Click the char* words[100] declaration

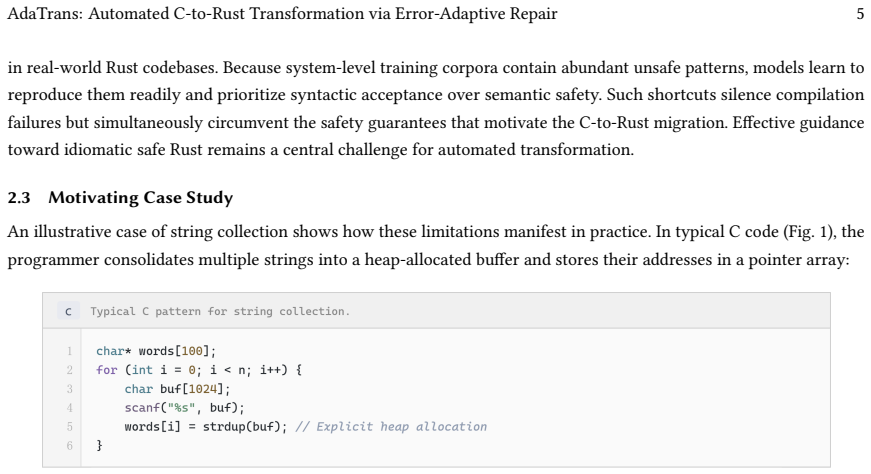click(156, 351)
